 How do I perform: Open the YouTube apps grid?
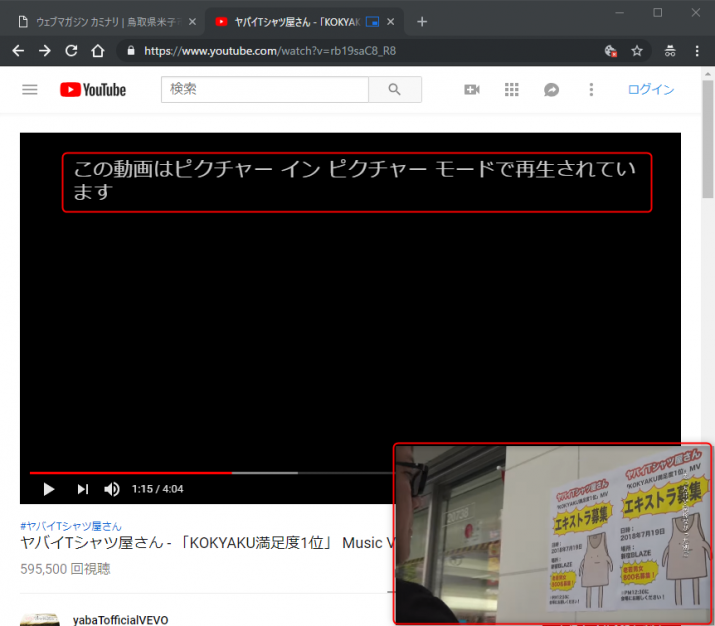tap(512, 90)
